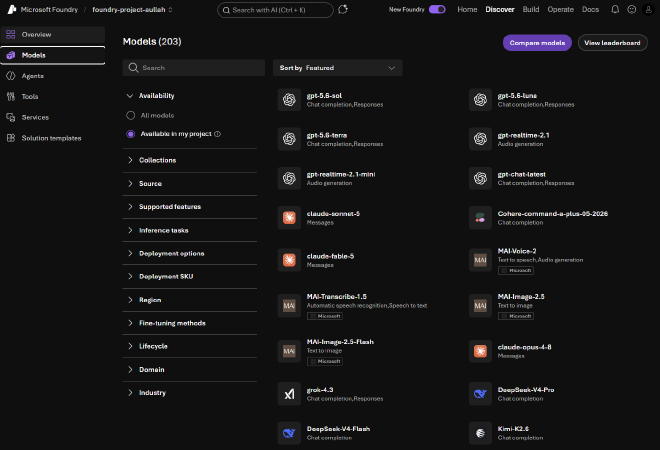Open the grok-4.3 model xAI icon
660x450 pixels.
tap(289, 394)
